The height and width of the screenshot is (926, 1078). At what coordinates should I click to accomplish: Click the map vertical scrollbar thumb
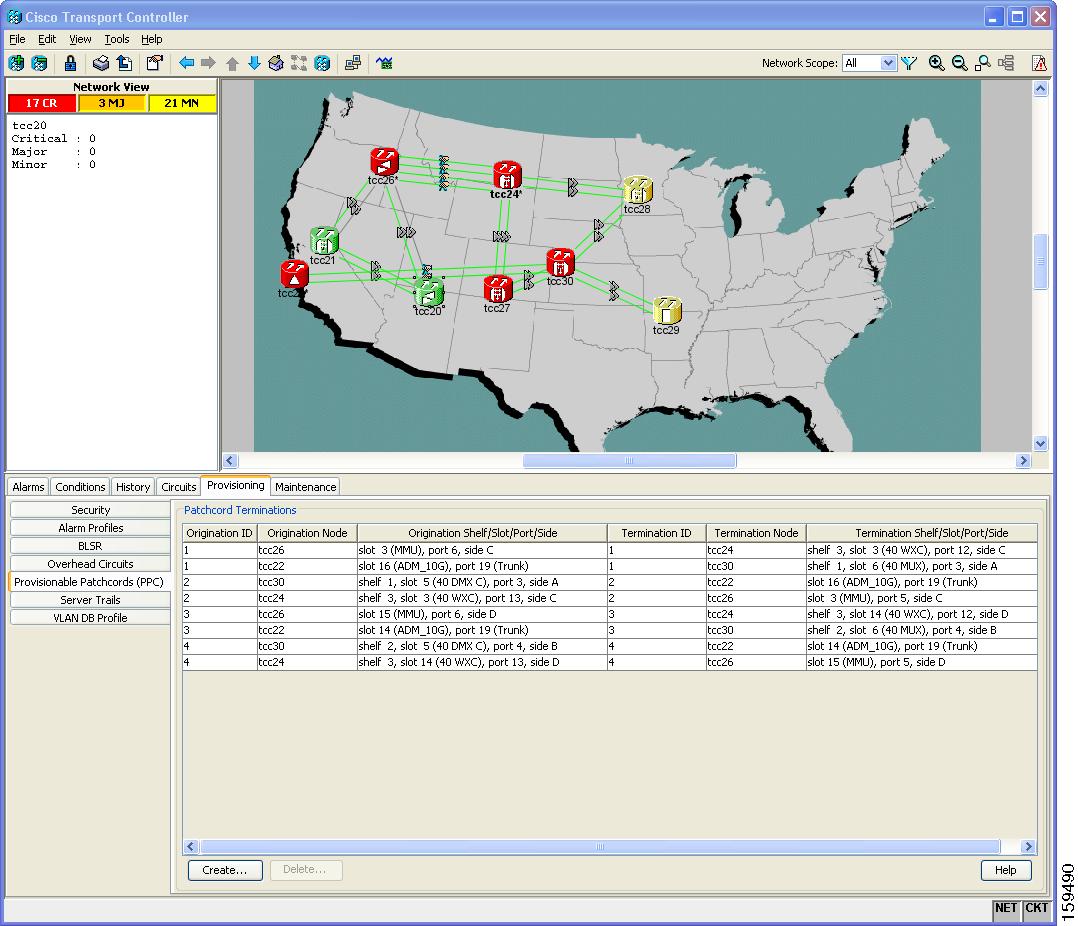click(x=1040, y=261)
